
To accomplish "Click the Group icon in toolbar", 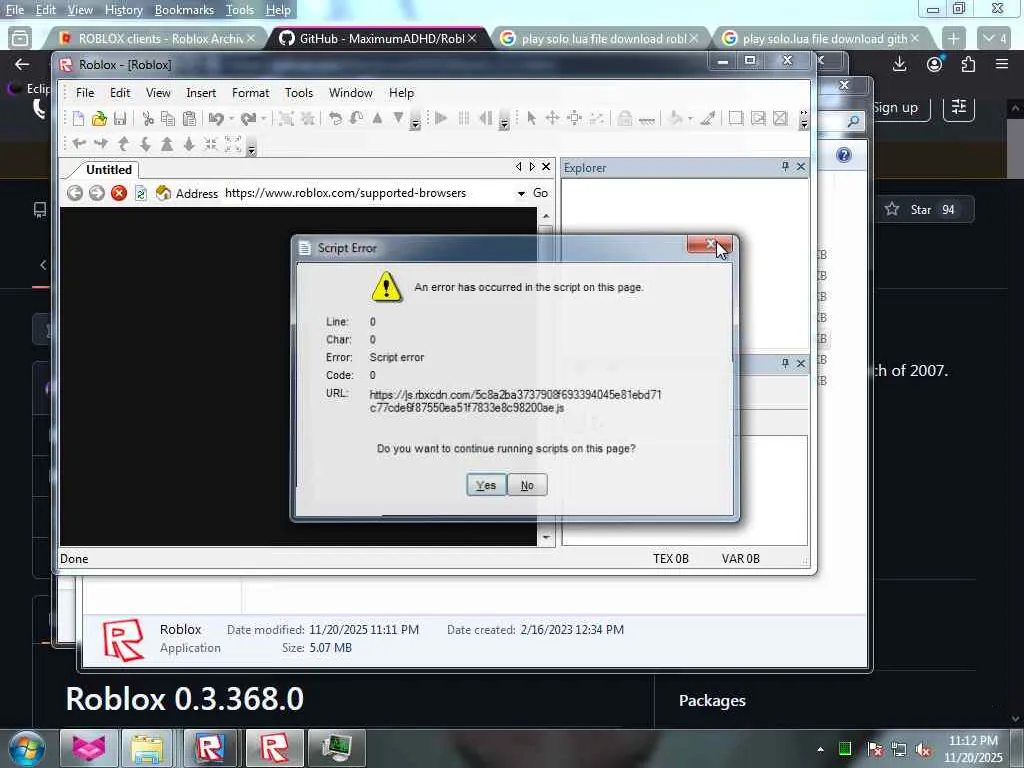I will click(x=286, y=118).
